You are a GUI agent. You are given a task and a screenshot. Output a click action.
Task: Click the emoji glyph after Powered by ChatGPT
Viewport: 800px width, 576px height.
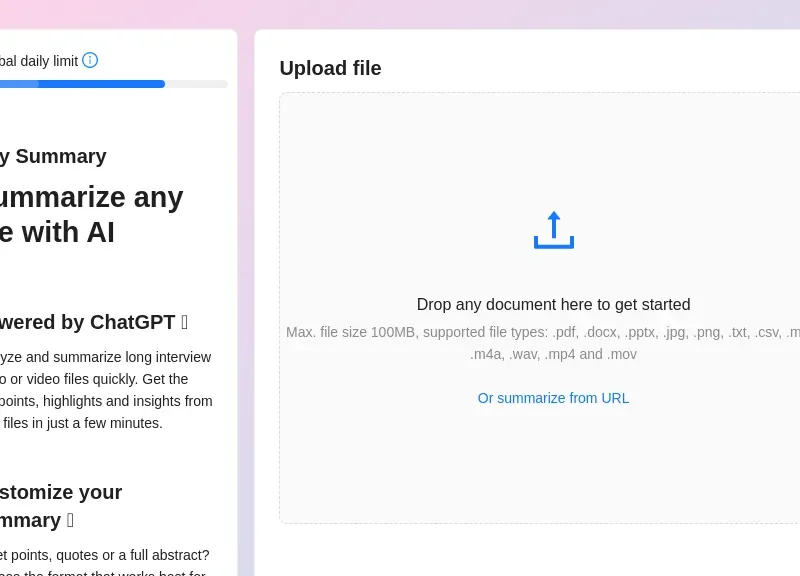[184, 322]
